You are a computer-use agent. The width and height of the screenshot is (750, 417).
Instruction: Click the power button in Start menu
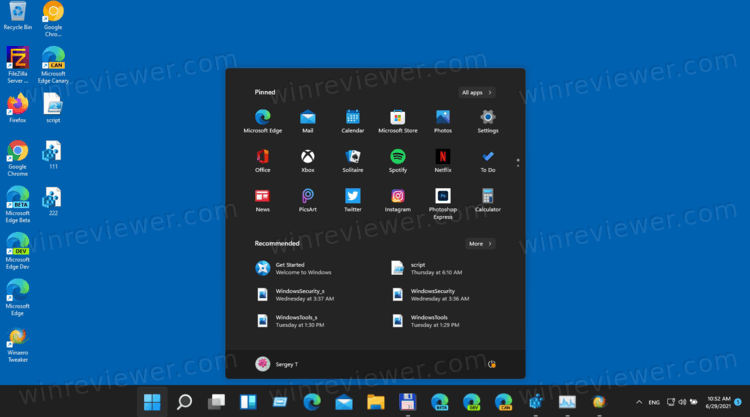coord(491,364)
